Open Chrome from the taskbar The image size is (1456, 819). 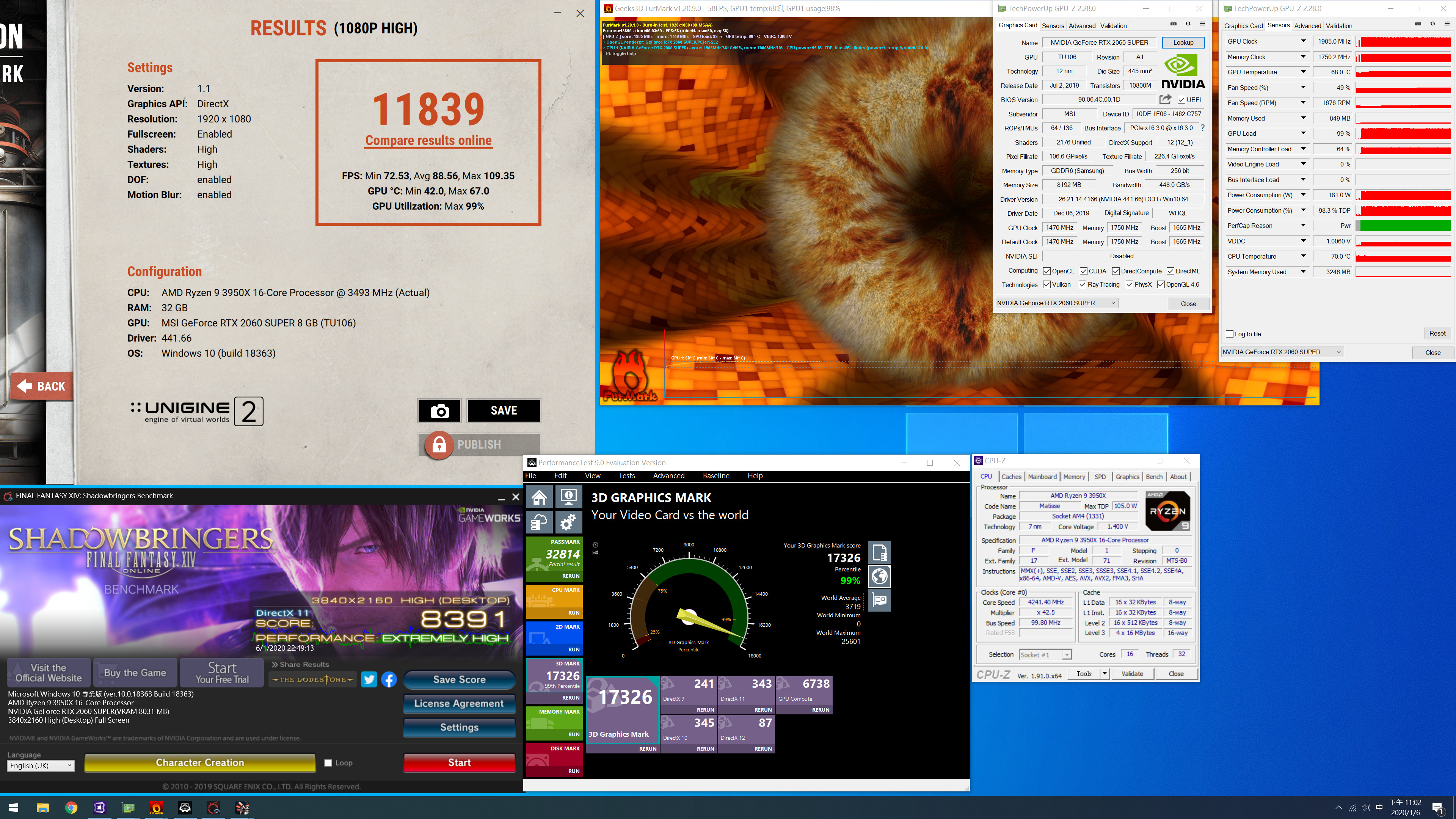click(71, 807)
